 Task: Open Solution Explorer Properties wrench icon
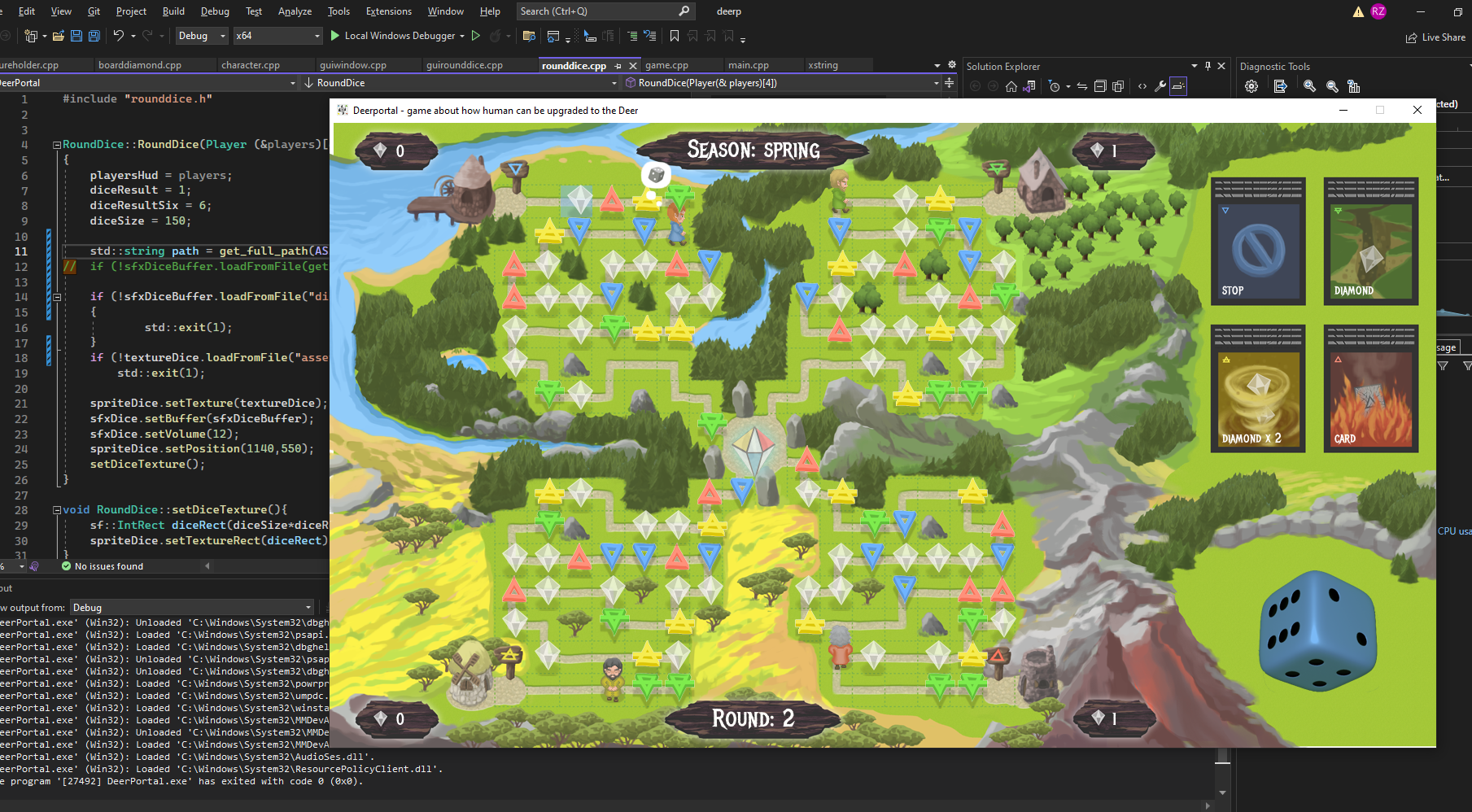[x=1160, y=86]
